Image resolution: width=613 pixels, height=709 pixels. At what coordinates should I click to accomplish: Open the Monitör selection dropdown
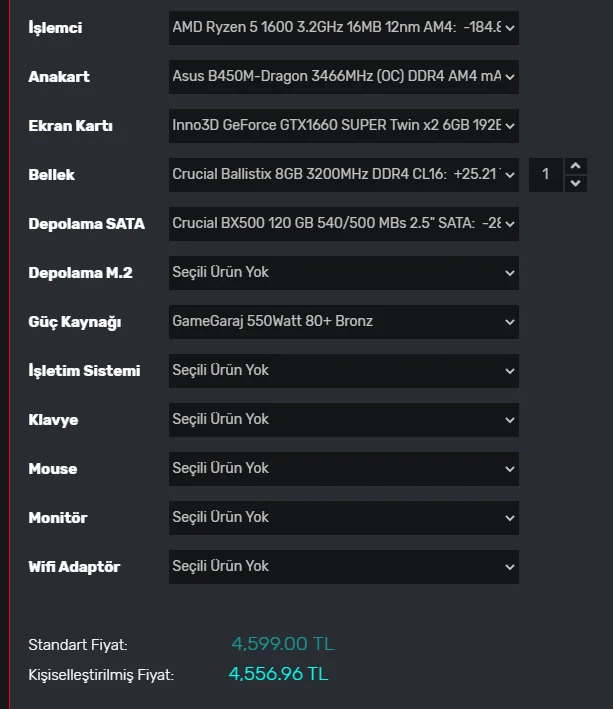coord(343,517)
